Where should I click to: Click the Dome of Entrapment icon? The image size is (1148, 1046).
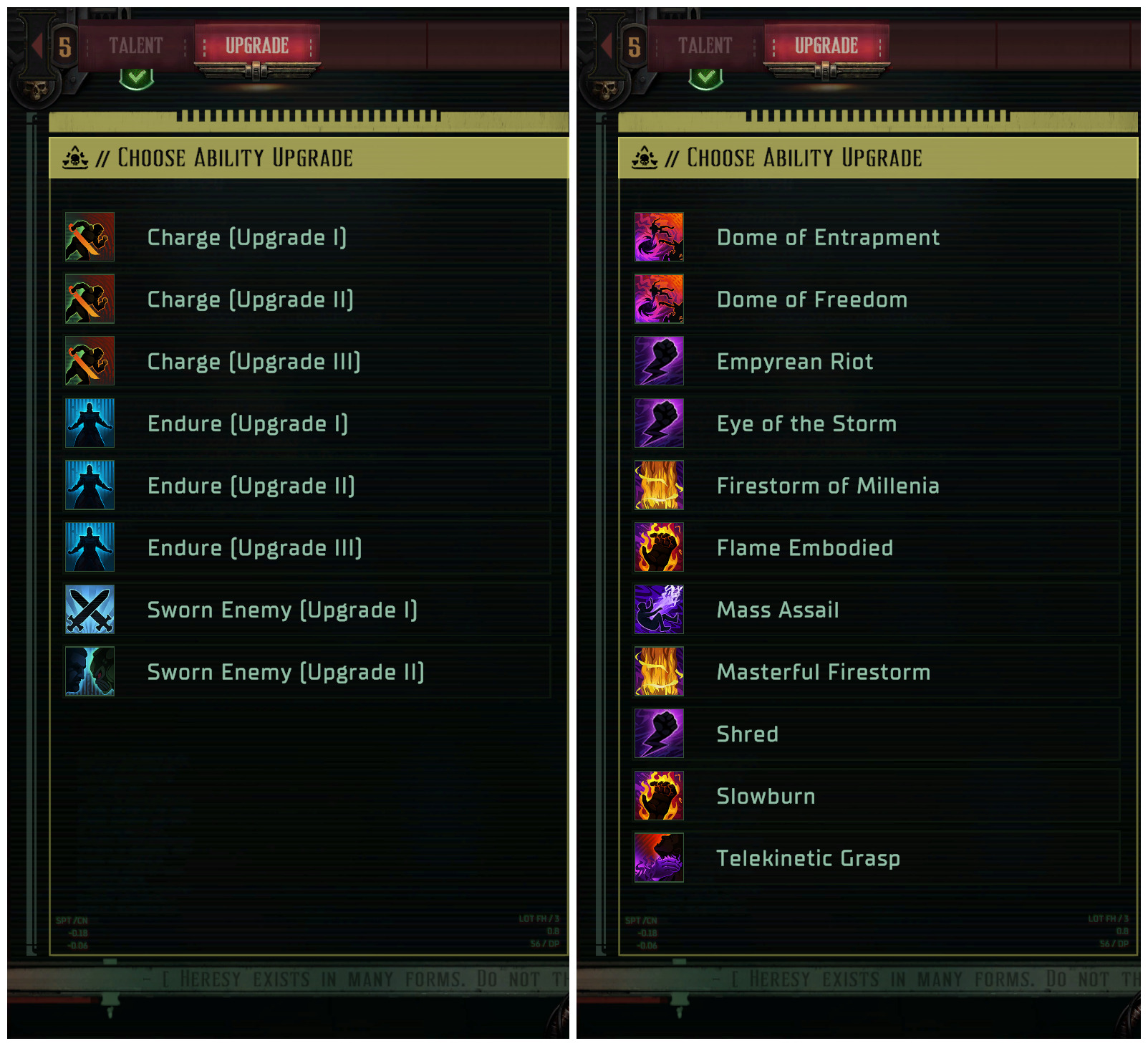[659, 237]
